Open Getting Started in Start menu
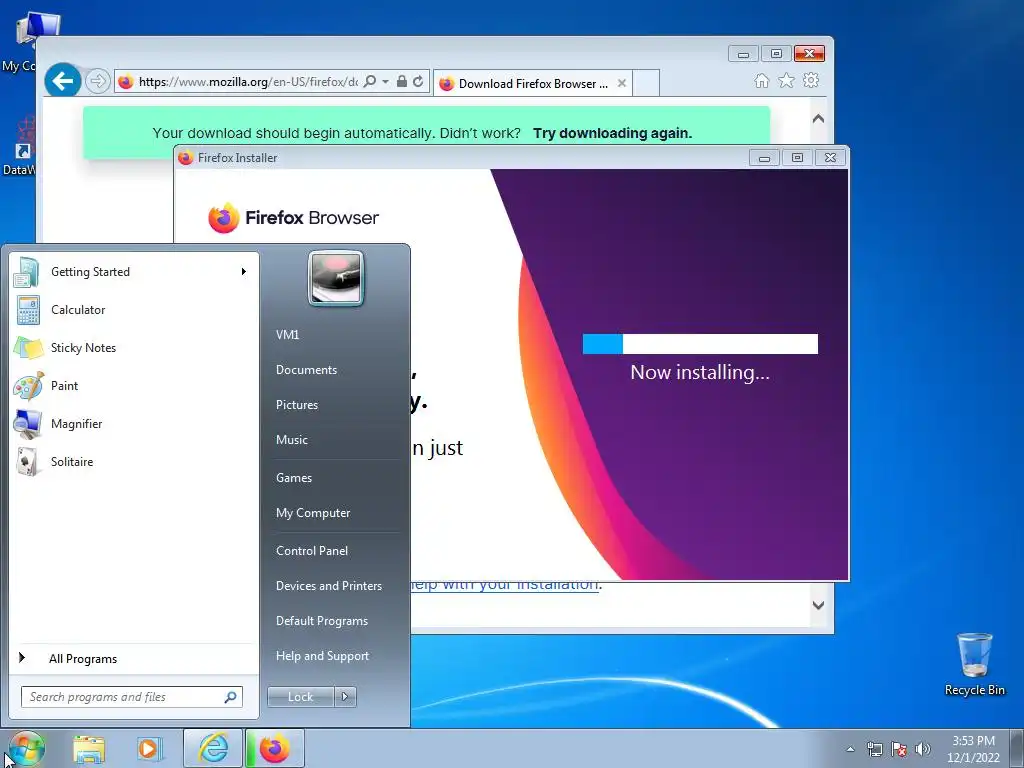 [x=134, y=272]
